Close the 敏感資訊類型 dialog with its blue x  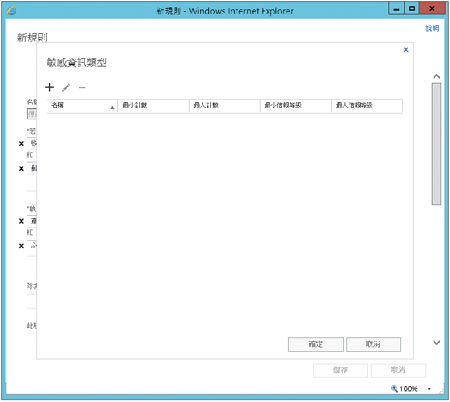[406, 50]
